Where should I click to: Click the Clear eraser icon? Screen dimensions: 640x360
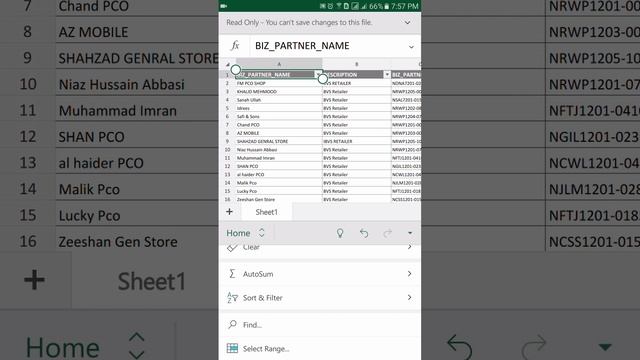pyautogui.click(x=232, y=247)
